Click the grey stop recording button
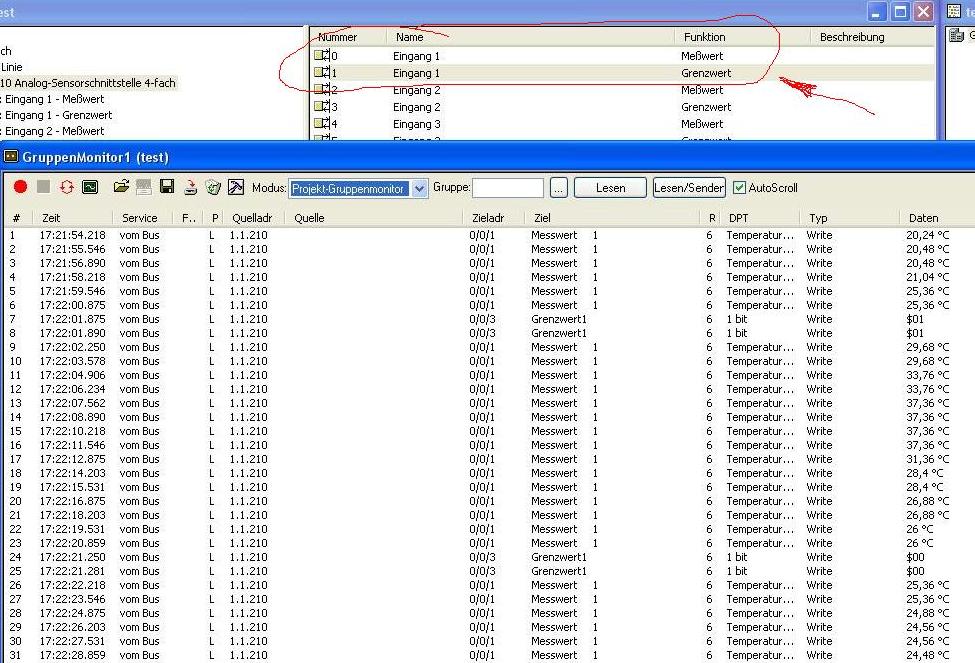The image size is (975, 663). 43,187
